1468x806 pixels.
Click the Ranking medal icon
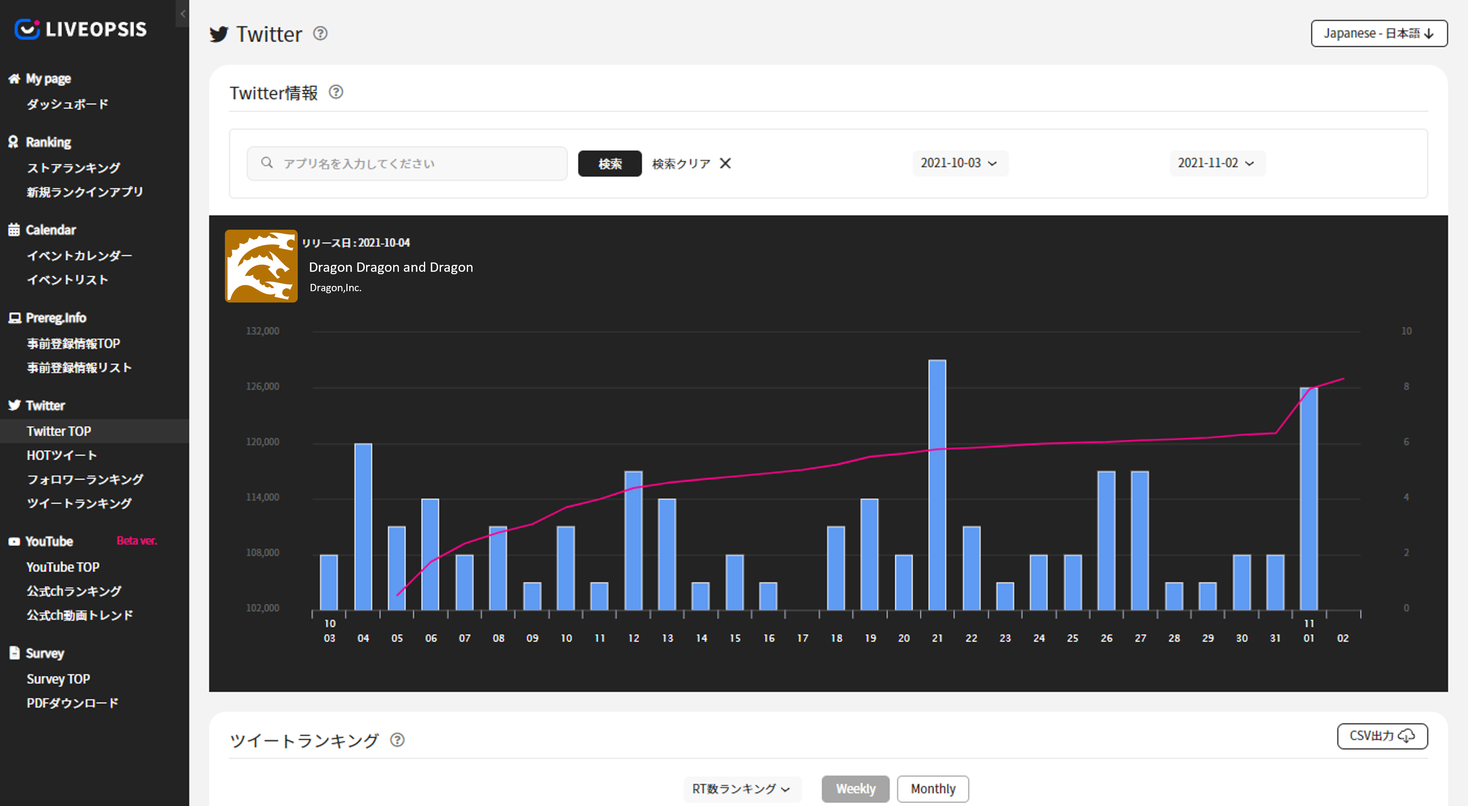[14, 142]
